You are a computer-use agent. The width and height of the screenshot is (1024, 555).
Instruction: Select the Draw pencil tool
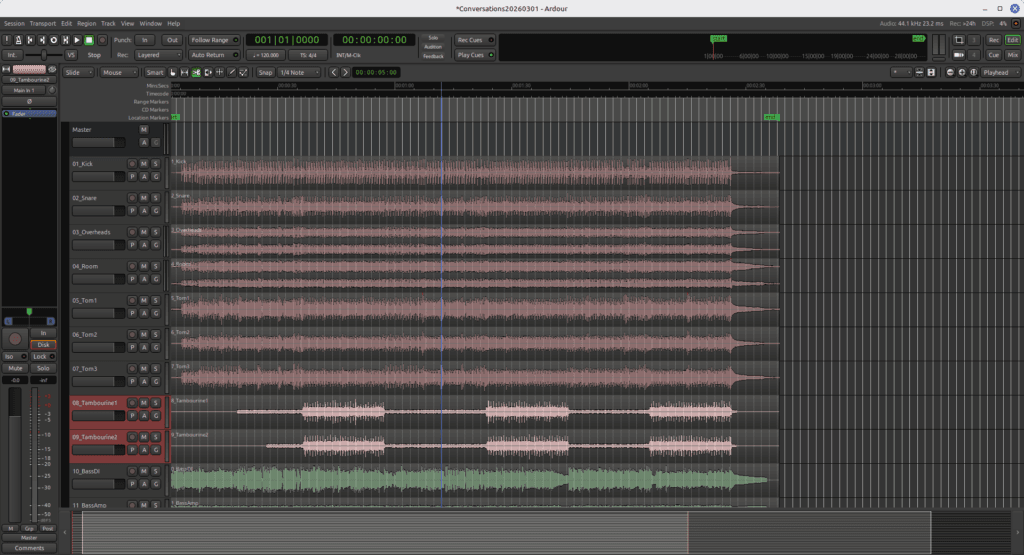pos(233,72)
